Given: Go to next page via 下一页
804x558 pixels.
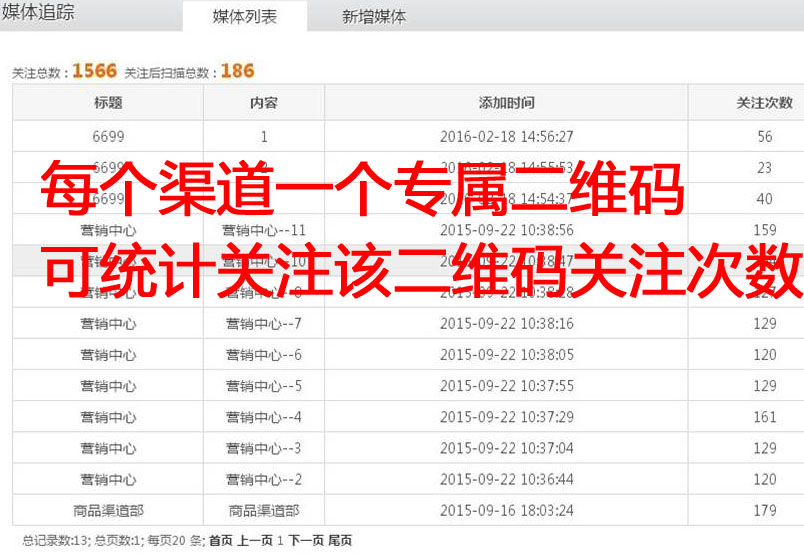Looking at the screenshot, I should pyautogui.click(x=306, y=541).
